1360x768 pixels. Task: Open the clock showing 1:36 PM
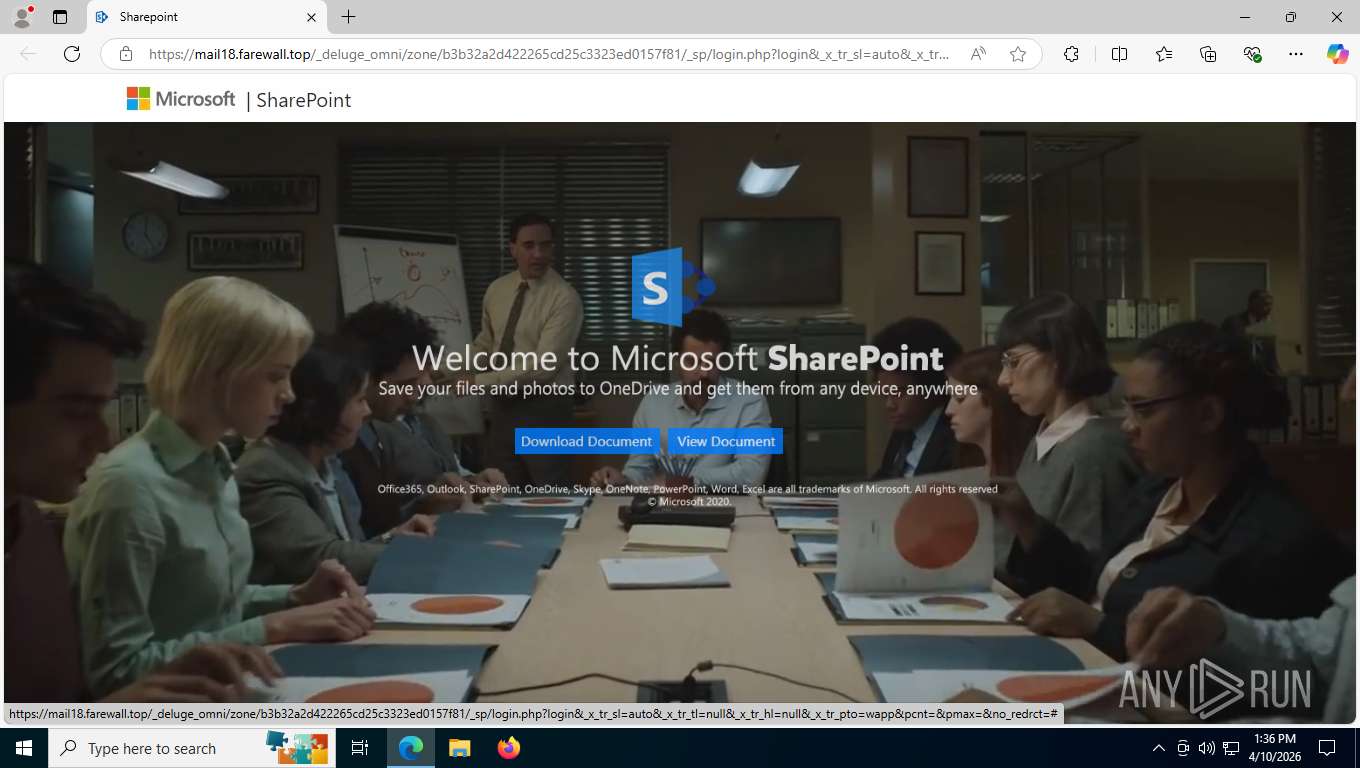pyautogui.click(x=1274, y=748)
